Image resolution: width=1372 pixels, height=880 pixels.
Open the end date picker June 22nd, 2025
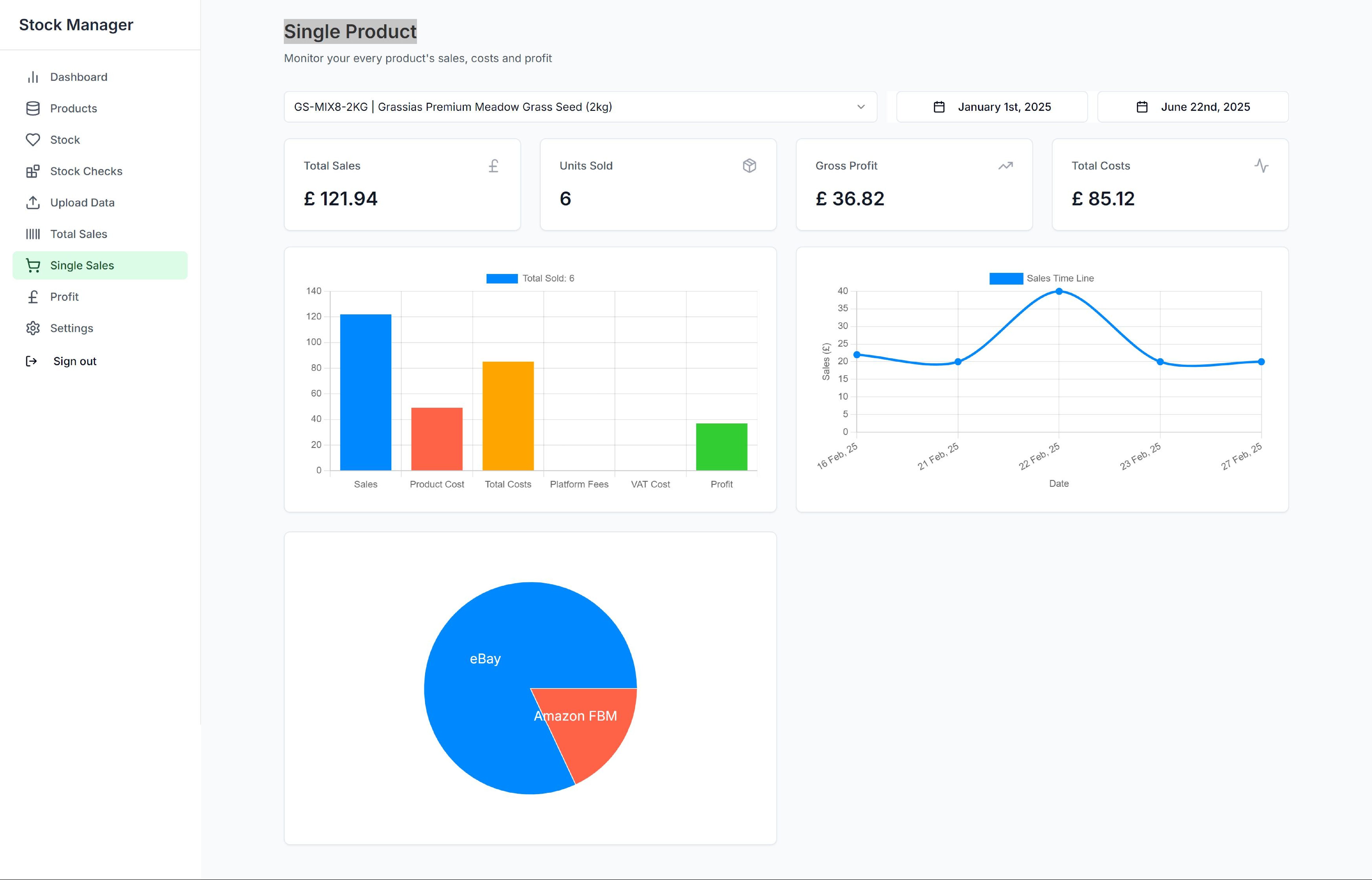pyautogui.click(x=1193, y=107)
